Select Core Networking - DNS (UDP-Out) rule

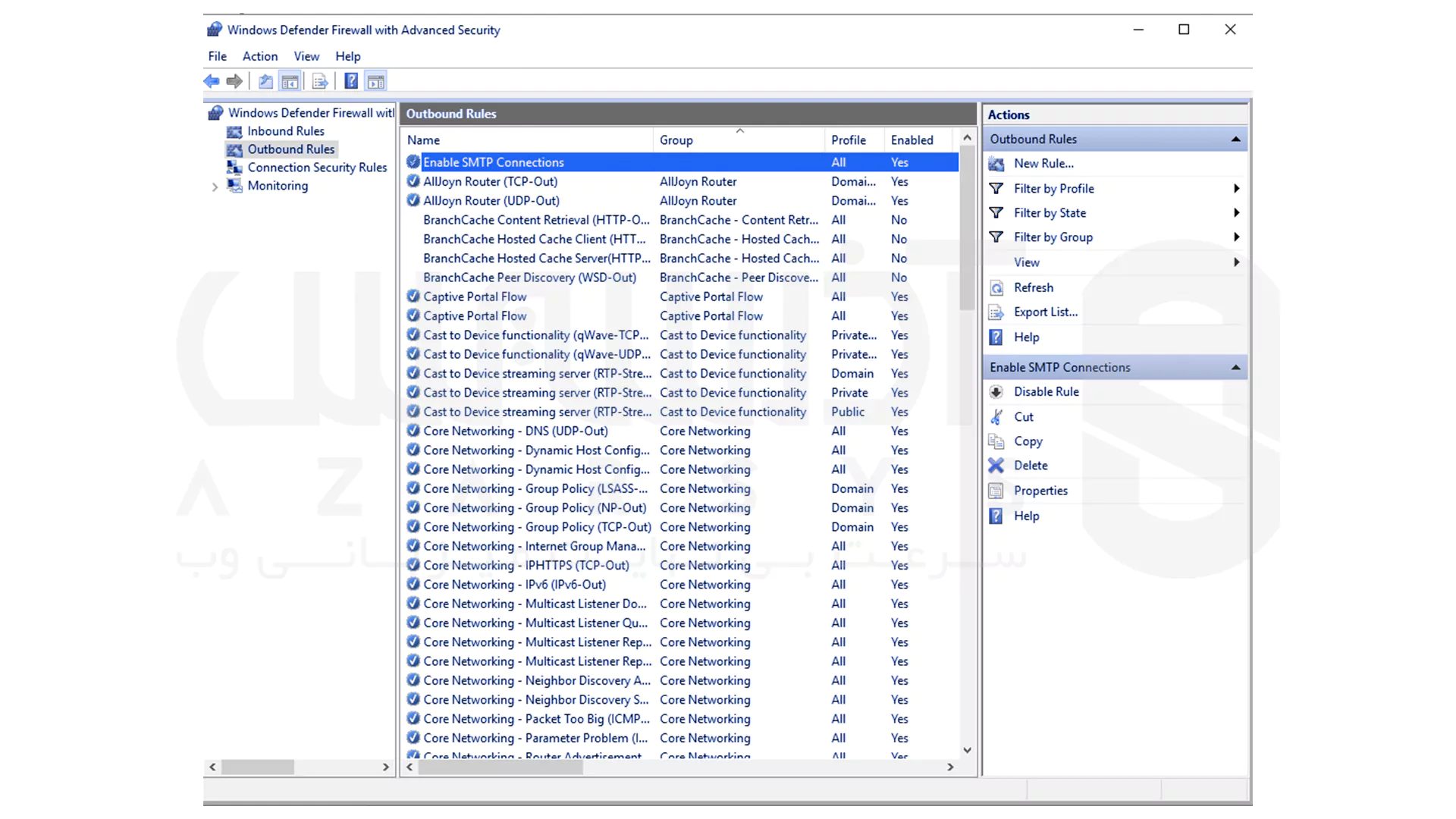point(682,431)
